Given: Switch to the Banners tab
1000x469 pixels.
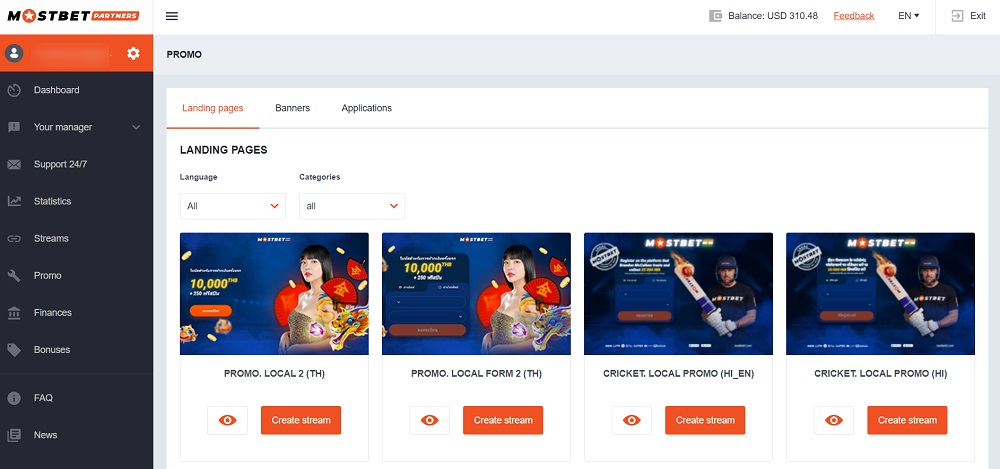Looking at the screenshot, I should tap(292, 108).
